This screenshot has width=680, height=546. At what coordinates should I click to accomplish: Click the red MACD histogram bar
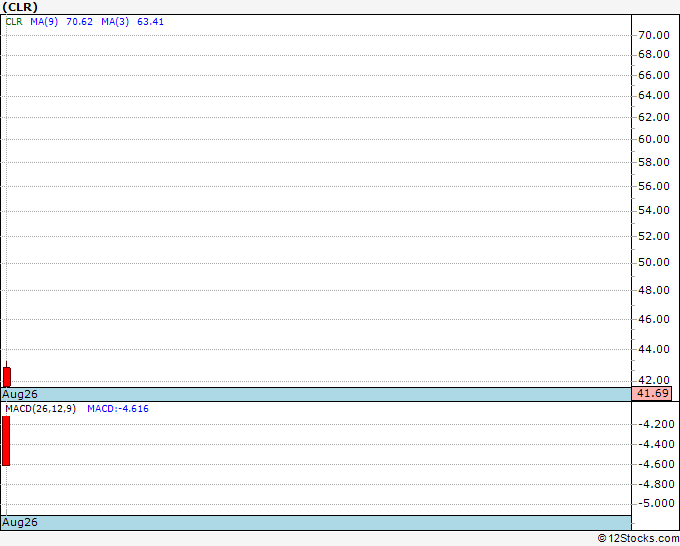coord(6,441)
